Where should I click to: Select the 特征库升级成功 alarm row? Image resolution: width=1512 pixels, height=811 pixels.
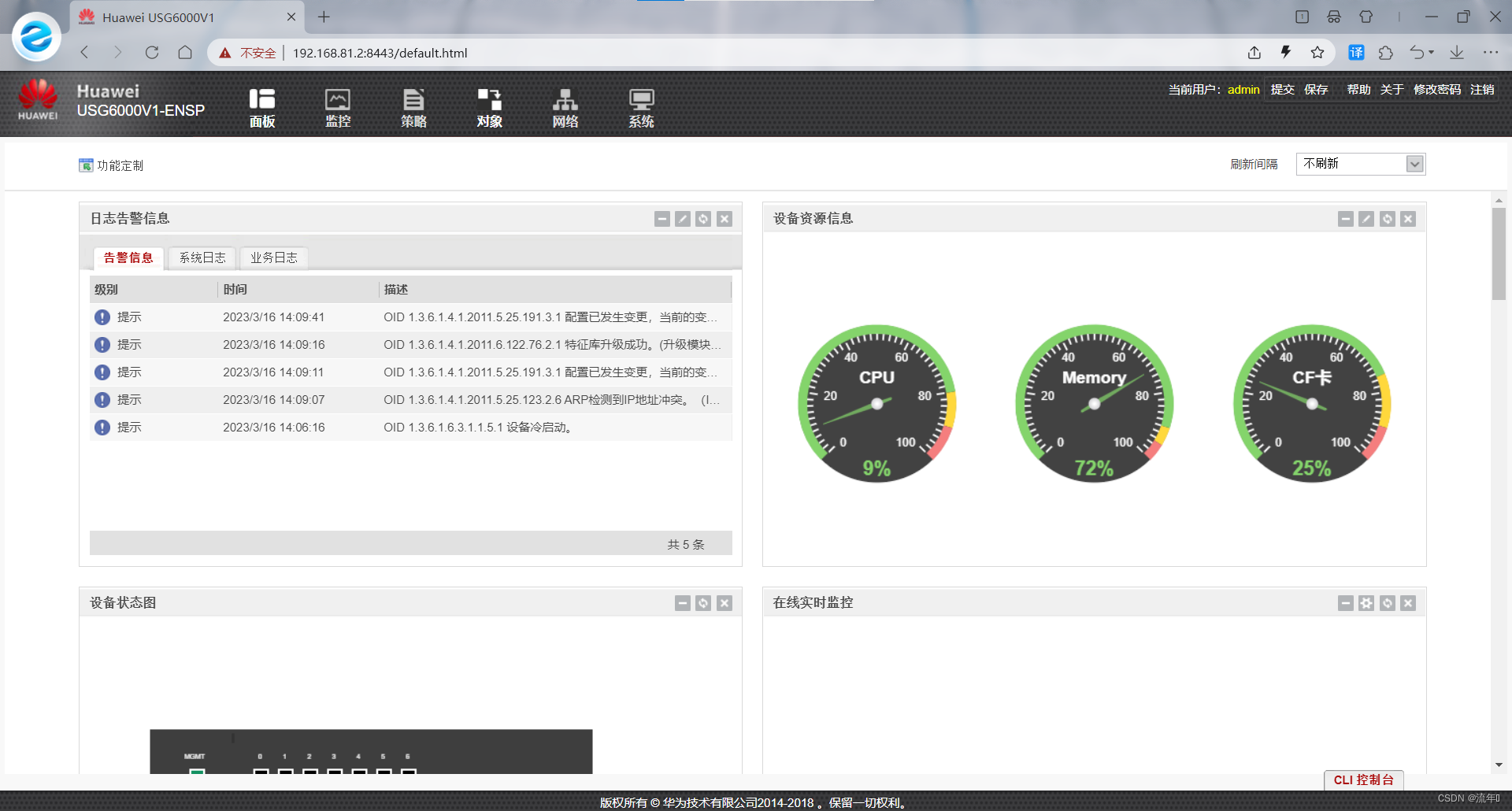pos(410,345)
